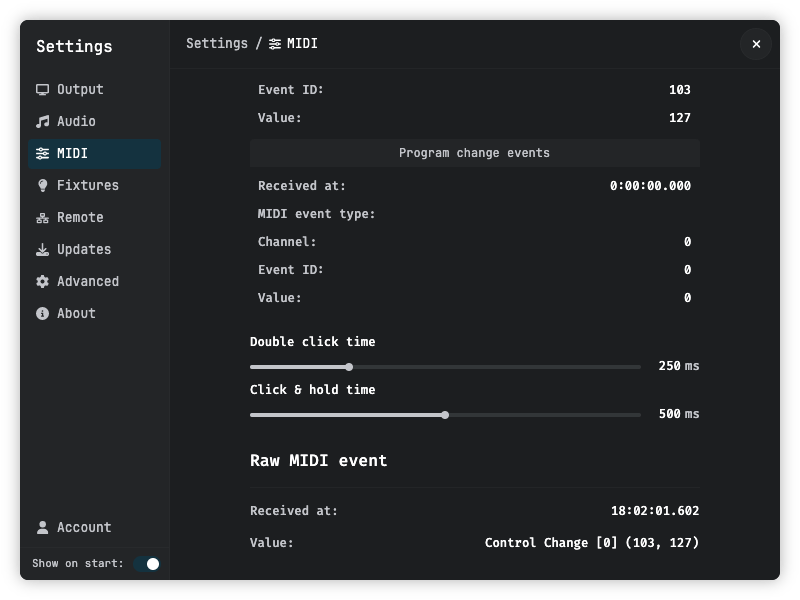Click the Output monitor icon in the sidebar
800x600 pixels.
coord(42,90)
